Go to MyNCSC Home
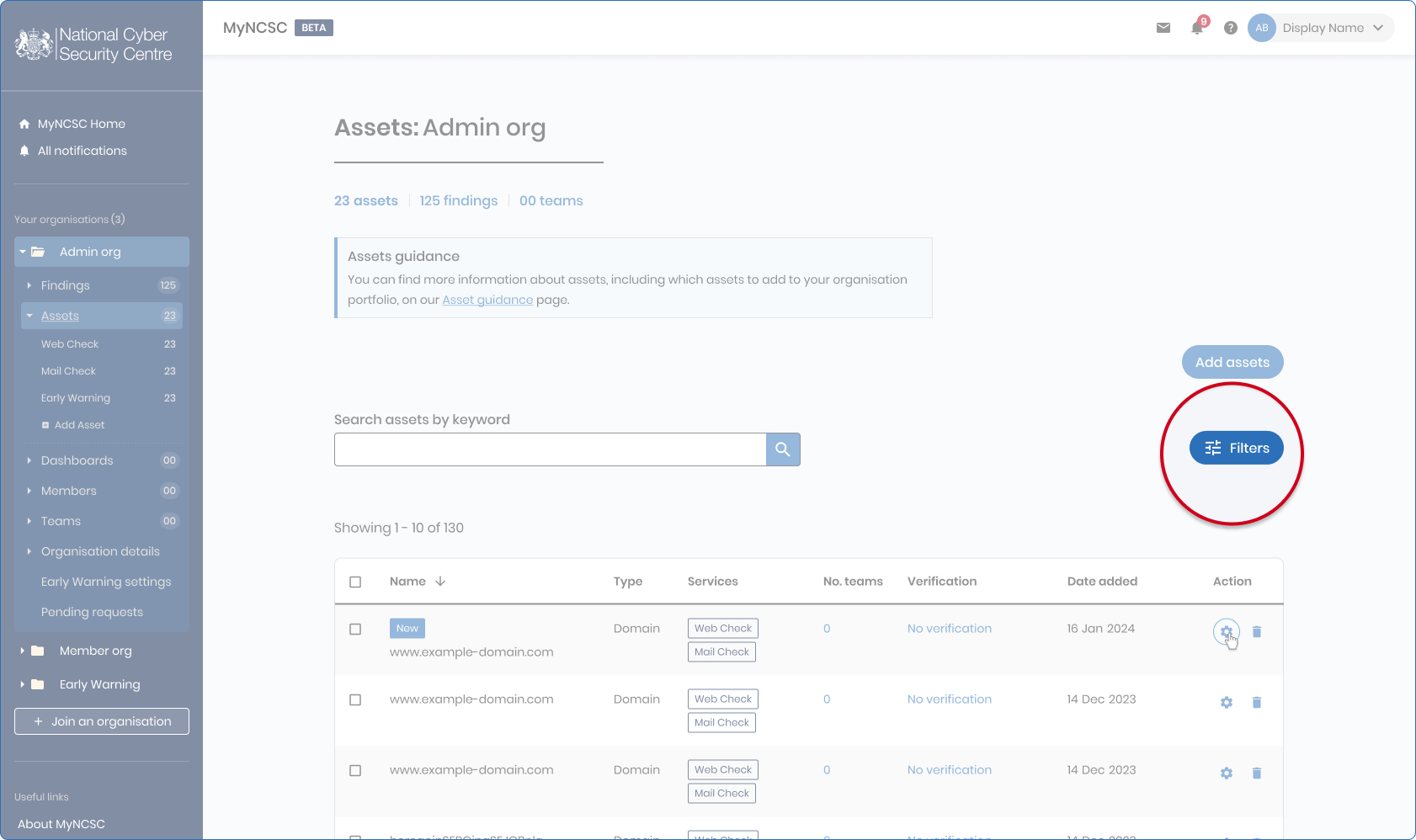 [x=82, y=124]
